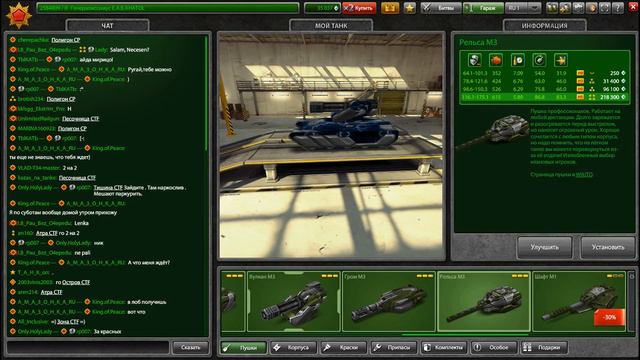Open the turret WIKI page link

pyautogui.click(x=584, y=175)
